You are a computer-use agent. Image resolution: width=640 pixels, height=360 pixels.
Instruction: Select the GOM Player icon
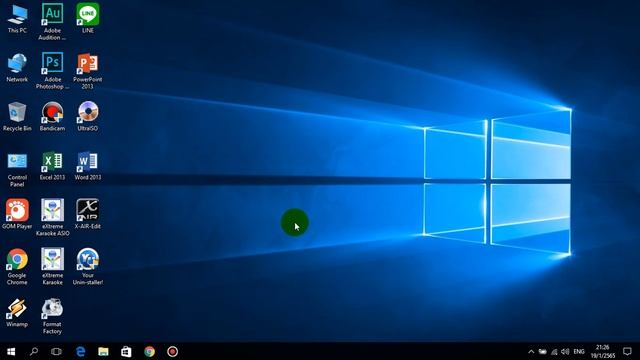tap(17, 214)
